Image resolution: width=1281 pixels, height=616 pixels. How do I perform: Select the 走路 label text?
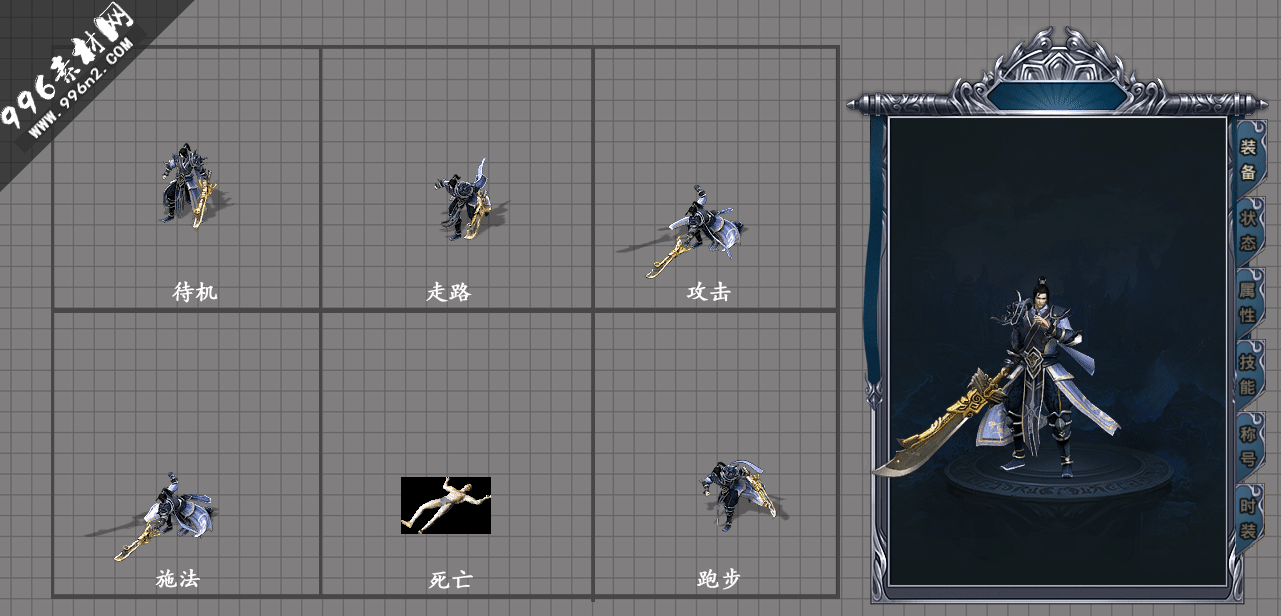[448, 292]
